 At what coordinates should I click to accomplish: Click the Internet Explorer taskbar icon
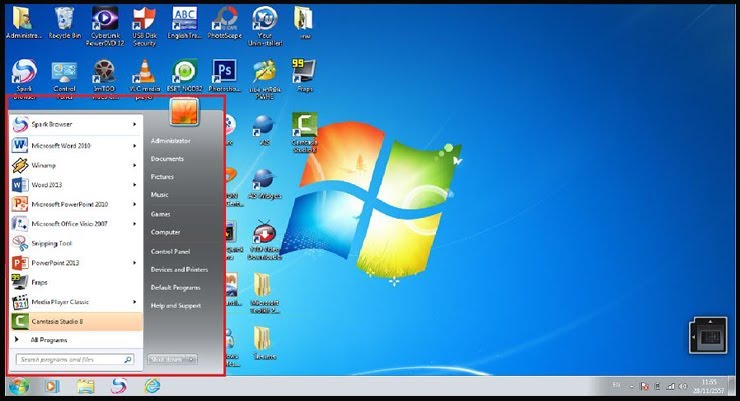152,385
